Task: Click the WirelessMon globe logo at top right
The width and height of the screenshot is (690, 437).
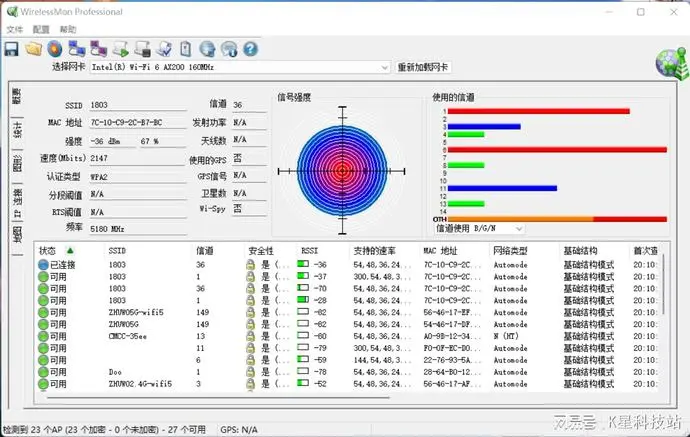Action: click(x=672, y=64)
